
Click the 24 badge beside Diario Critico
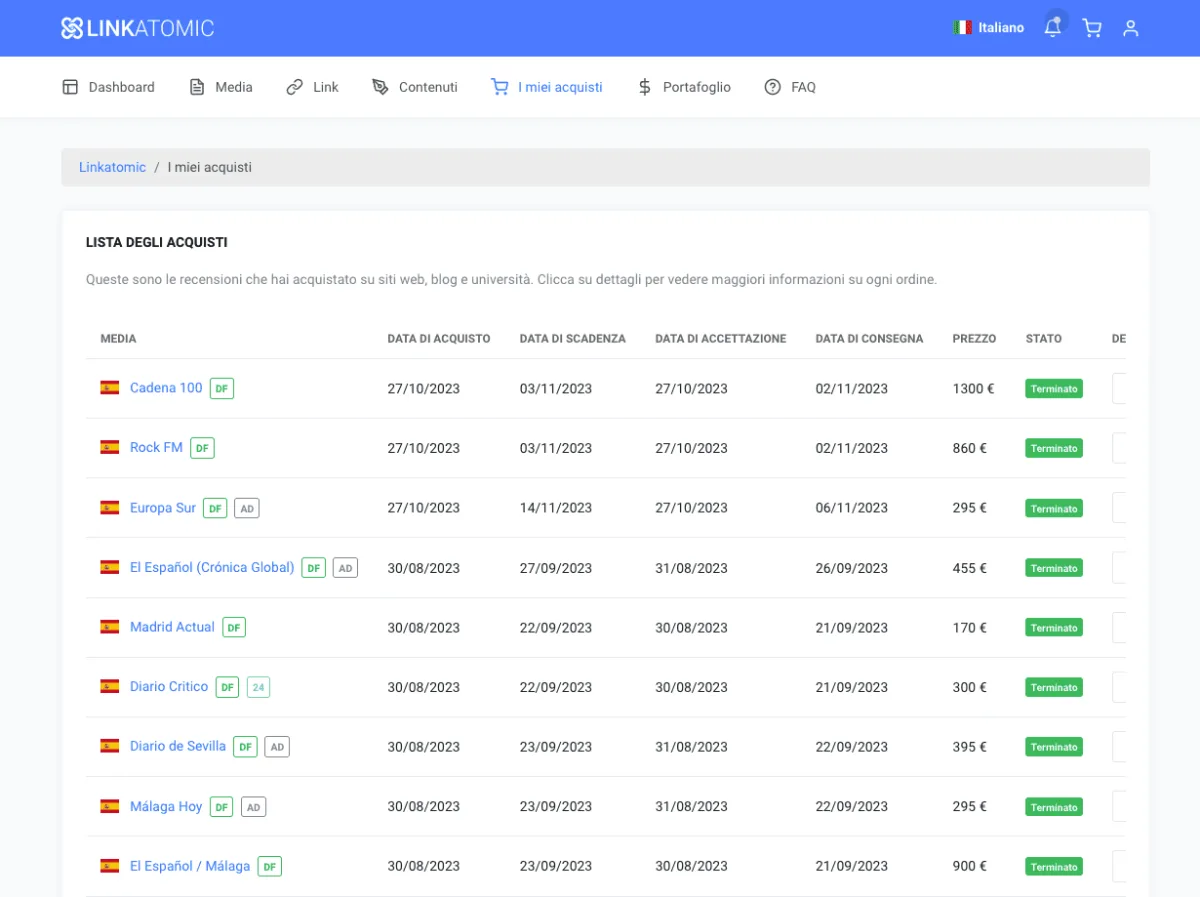(x=258, y=687)
